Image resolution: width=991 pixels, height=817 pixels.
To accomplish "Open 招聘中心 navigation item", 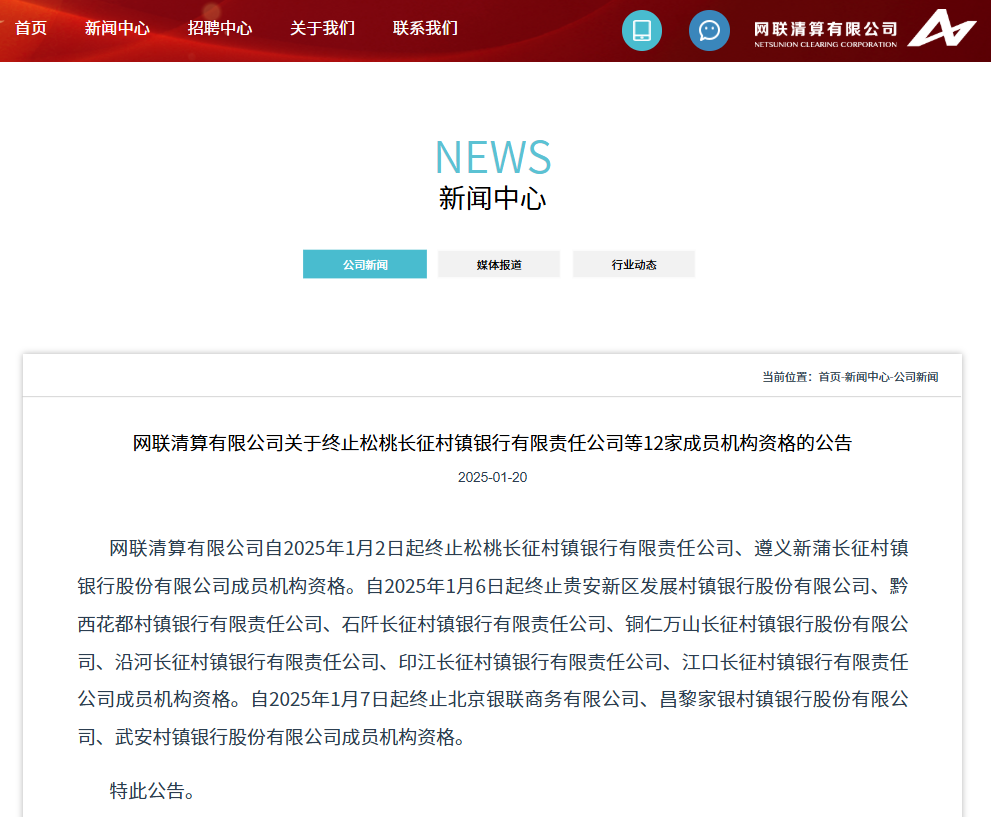I will 220,28.
